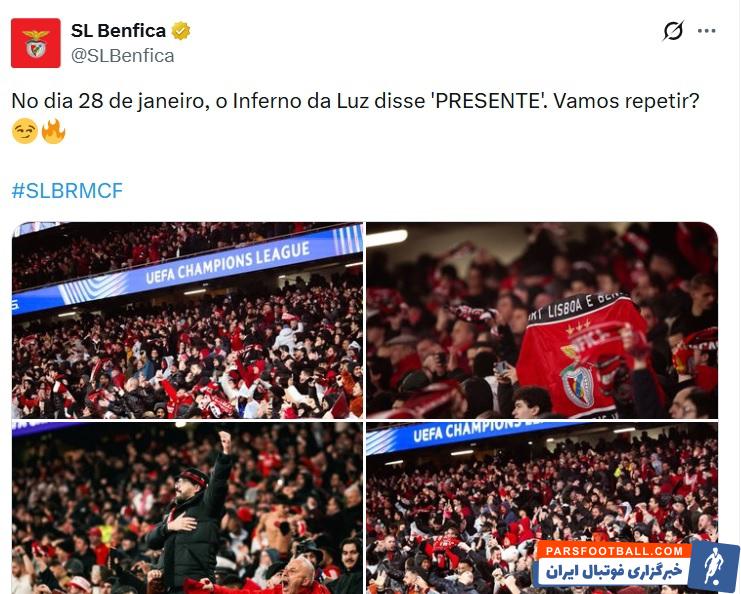
Task: Open top-right Benfica flag photo
Action: coord(542,320)
